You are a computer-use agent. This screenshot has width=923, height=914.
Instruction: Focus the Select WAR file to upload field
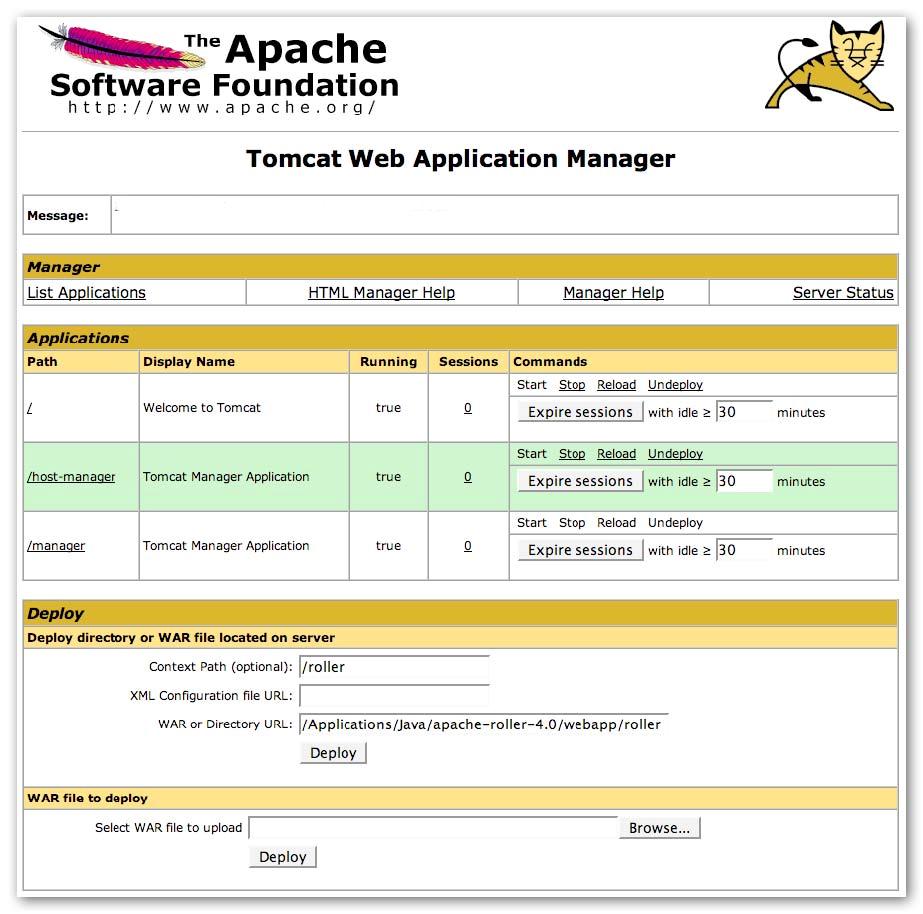pos(433,827)
